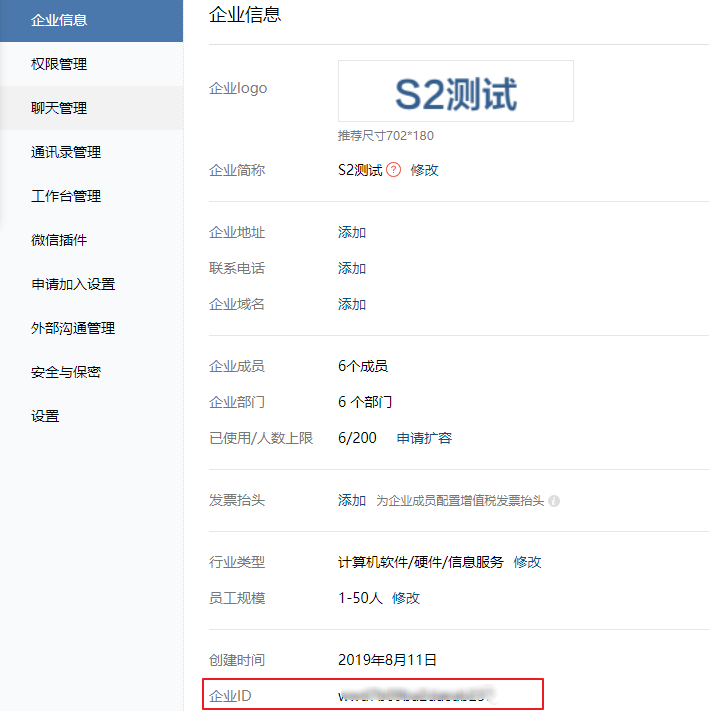Open the 工作台管理 section
Image resolution: width=709 pixels, height=711 pixels.
[66, 196]
